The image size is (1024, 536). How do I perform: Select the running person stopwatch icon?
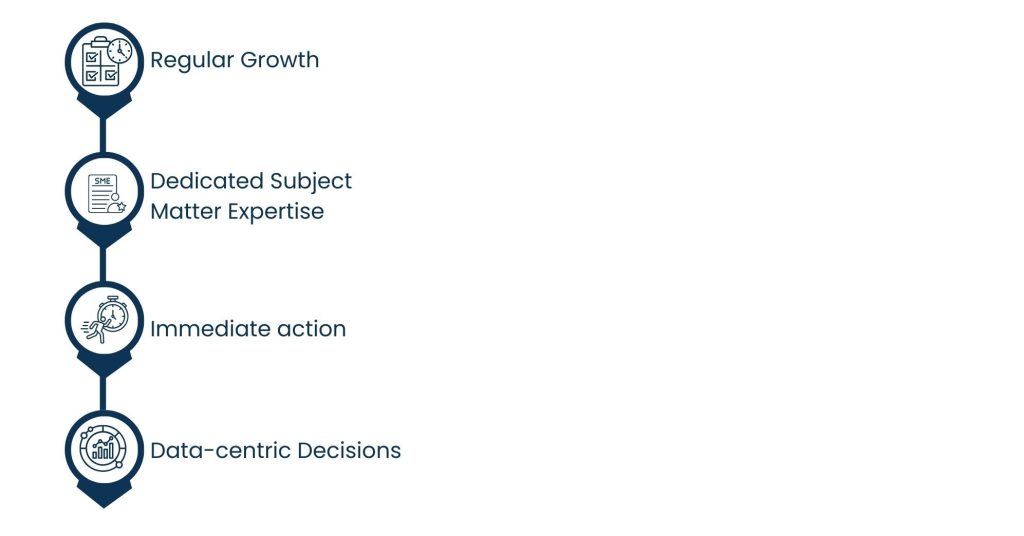[103, 322]
